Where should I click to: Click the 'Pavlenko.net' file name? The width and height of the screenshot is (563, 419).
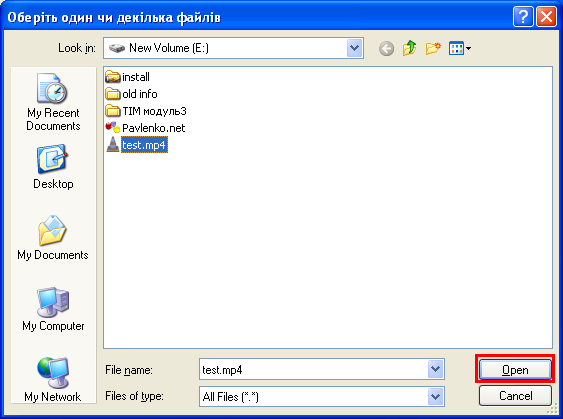point(153,128)
